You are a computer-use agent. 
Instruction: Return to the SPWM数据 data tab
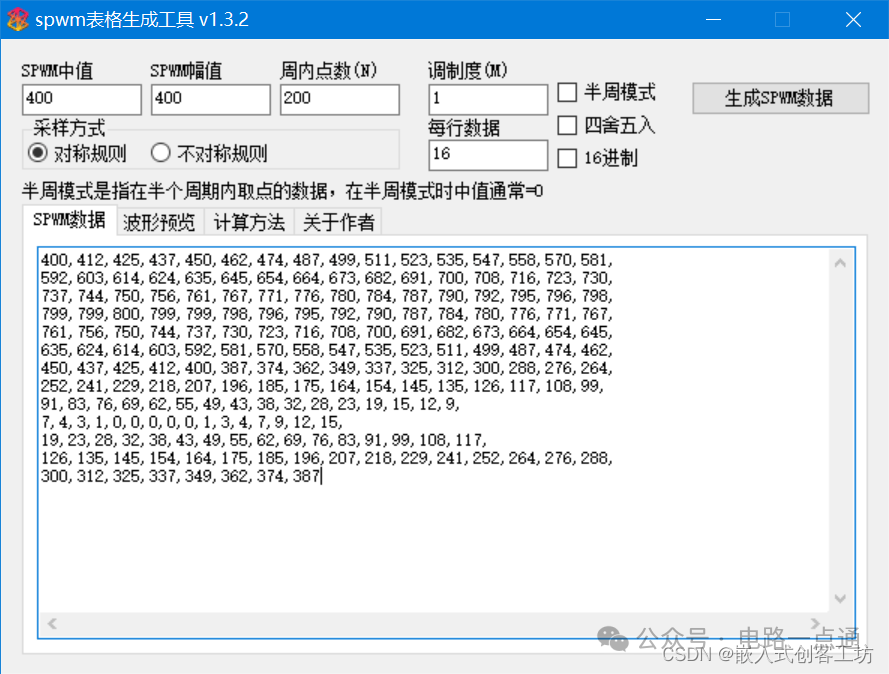(x=70, y=221)
